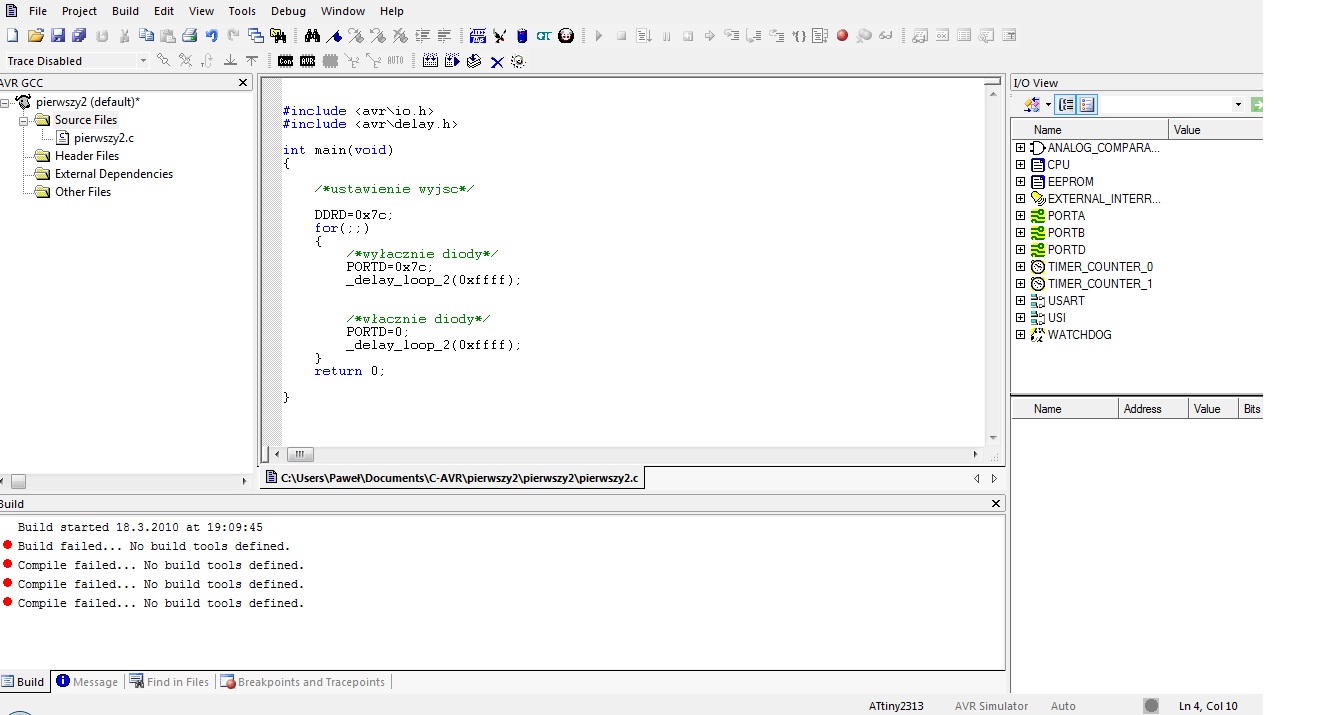The image size is (1336, 715).
Task: Click the blue Toggle Bookmark flag icon
Action: click(x=335, y=36)
